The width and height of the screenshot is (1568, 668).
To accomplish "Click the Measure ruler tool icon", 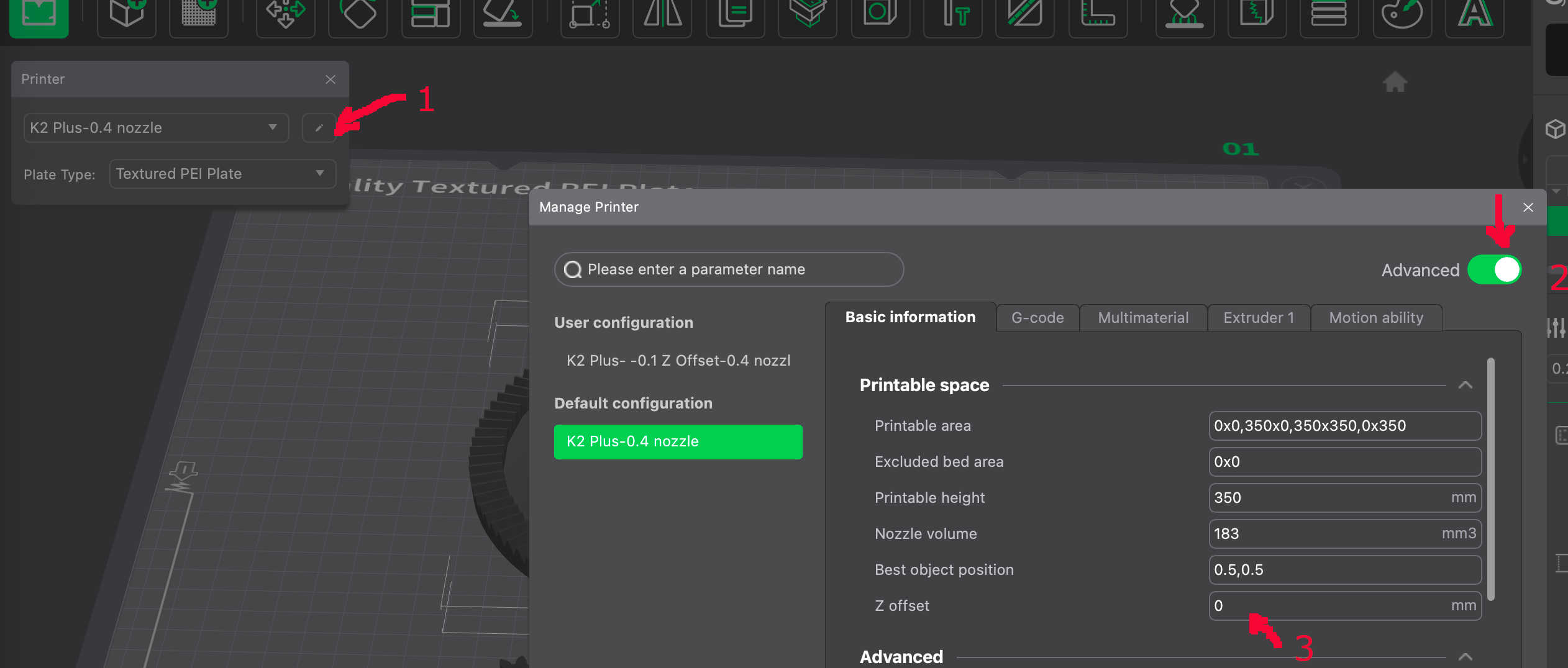I will coord(1098,15).
